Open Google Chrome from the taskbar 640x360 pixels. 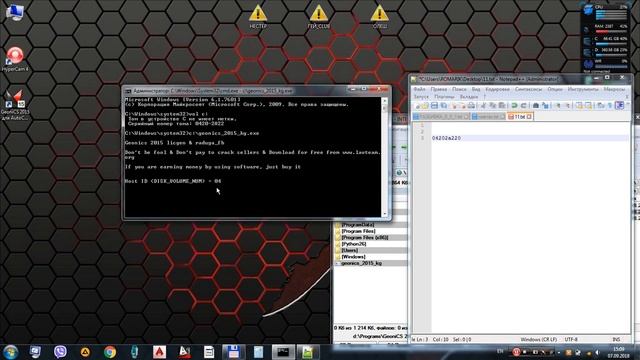(110, 352)
